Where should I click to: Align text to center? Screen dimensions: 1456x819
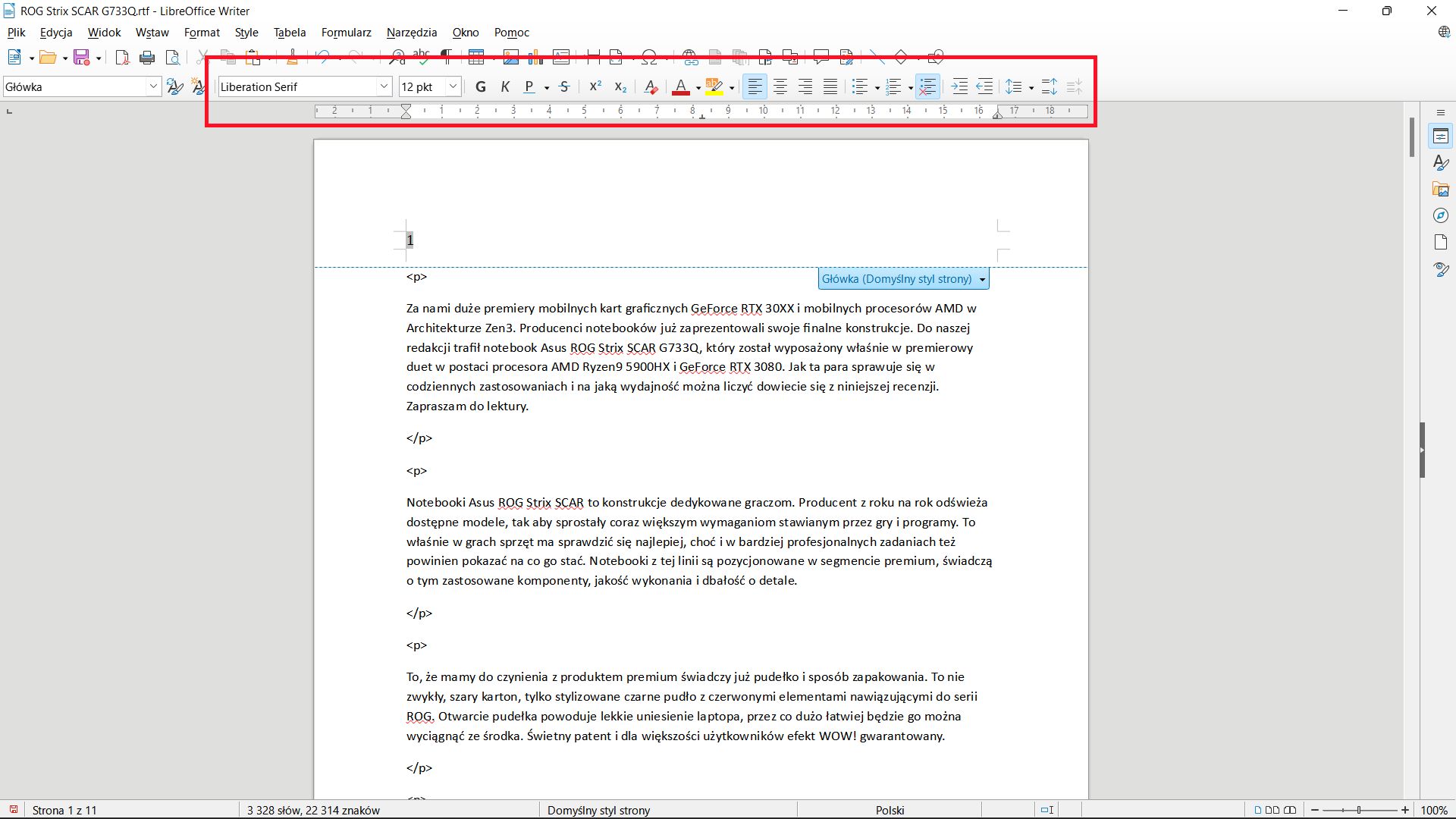tap(780, 86)
